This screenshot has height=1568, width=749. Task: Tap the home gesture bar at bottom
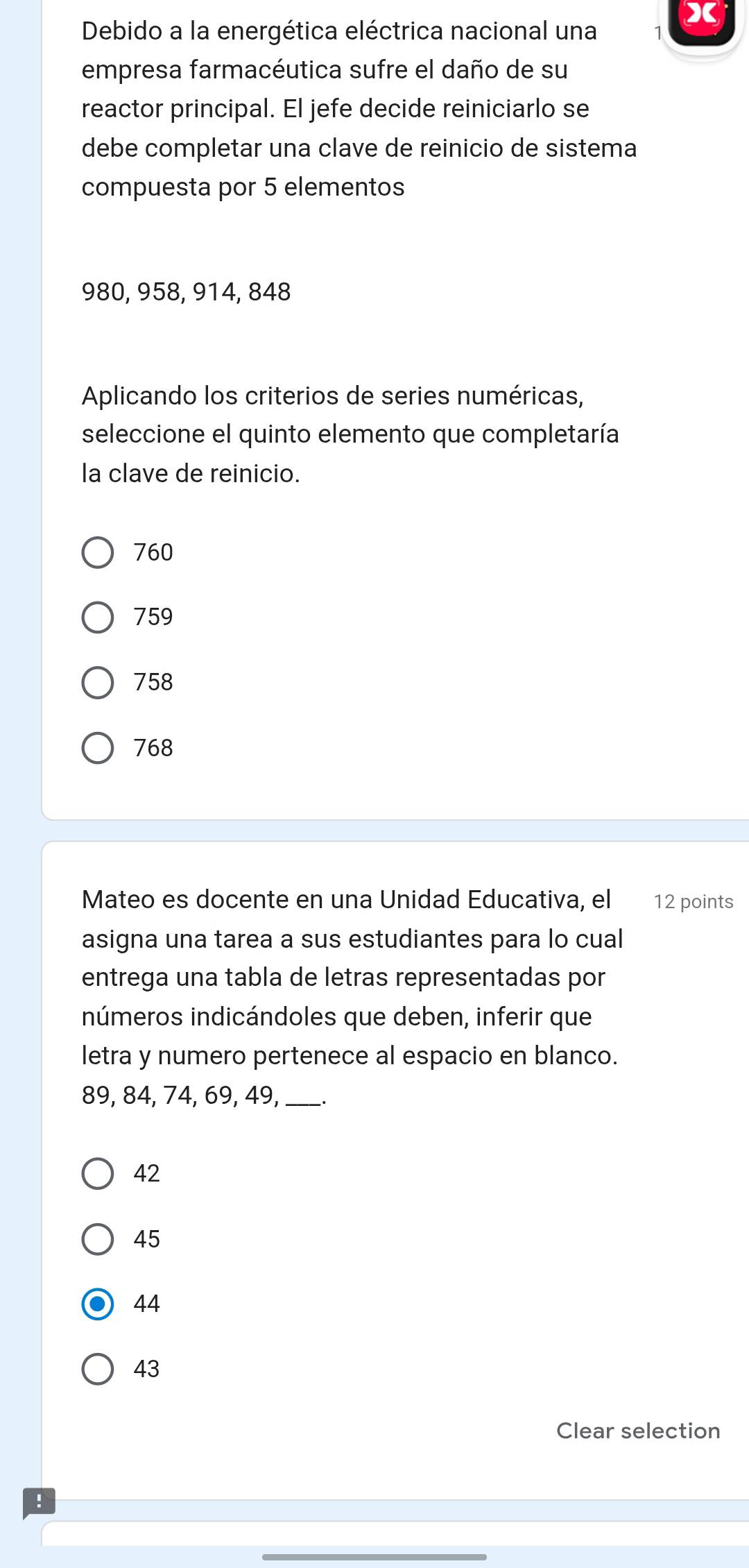pos(374,1557)
